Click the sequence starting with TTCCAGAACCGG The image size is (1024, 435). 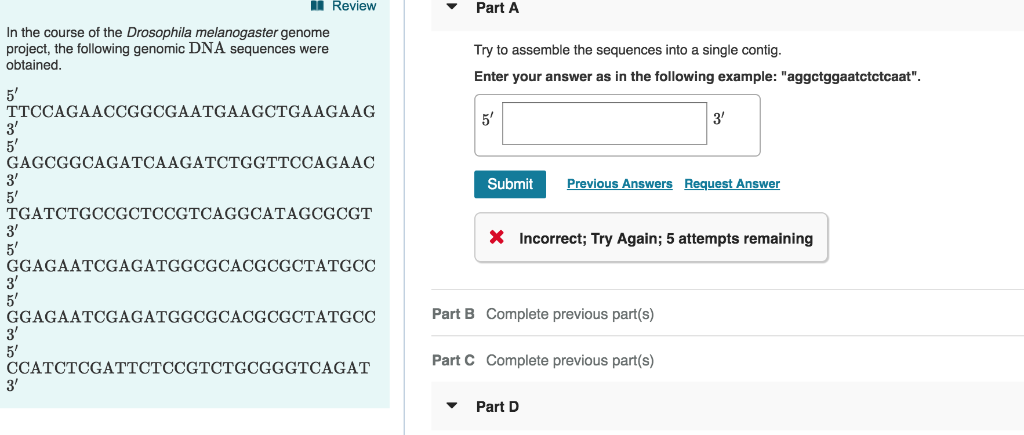pos(191,111)
